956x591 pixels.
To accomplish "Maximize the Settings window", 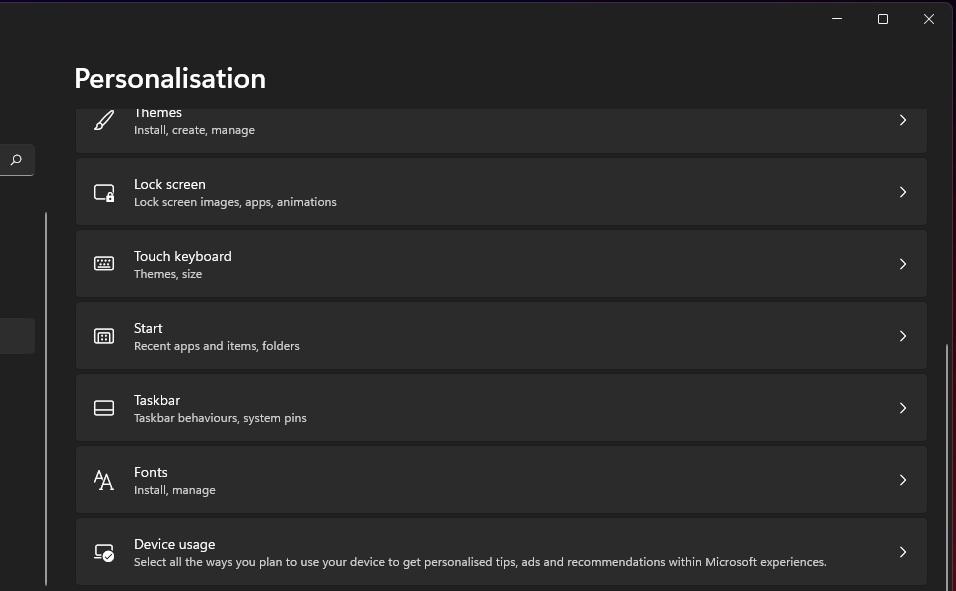I will pyautogui.click(x=883, y=19).
